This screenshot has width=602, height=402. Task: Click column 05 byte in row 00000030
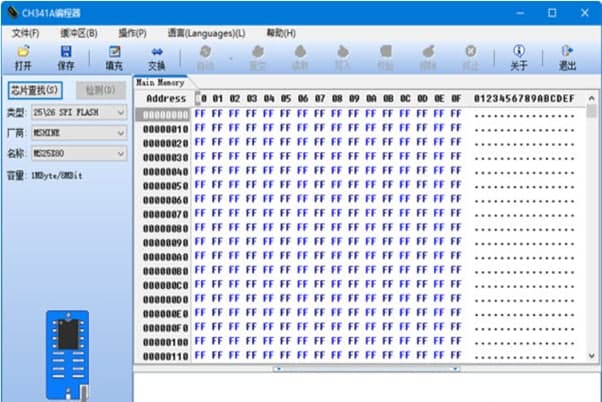pyautogui.click(x=285, y=156)
